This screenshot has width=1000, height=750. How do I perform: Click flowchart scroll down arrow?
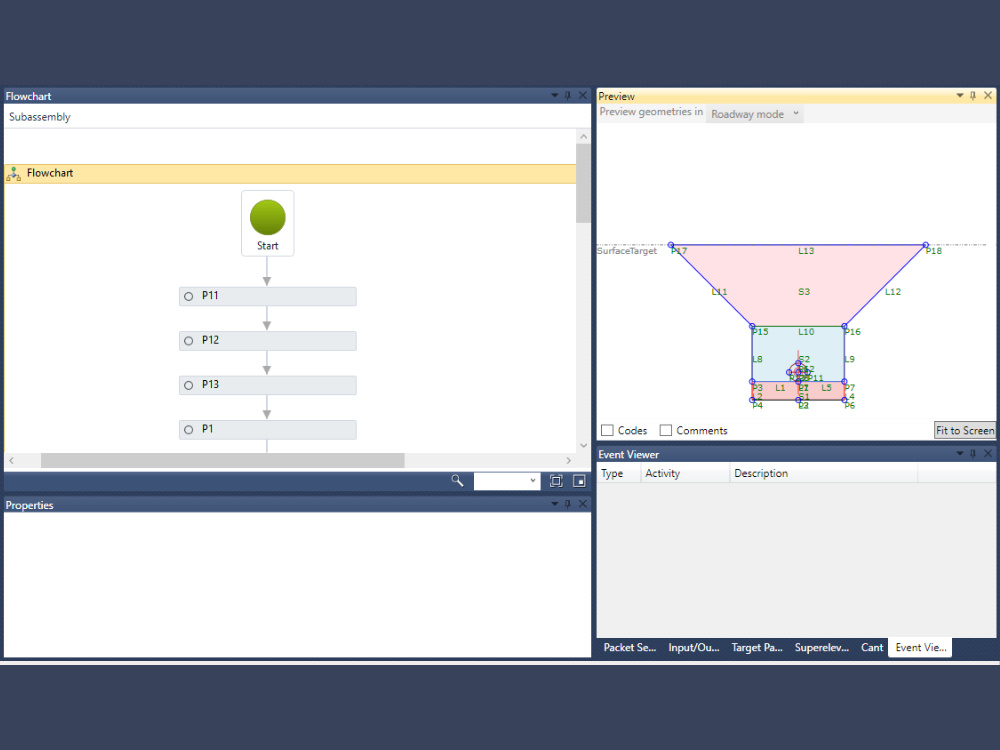[583, 445]
